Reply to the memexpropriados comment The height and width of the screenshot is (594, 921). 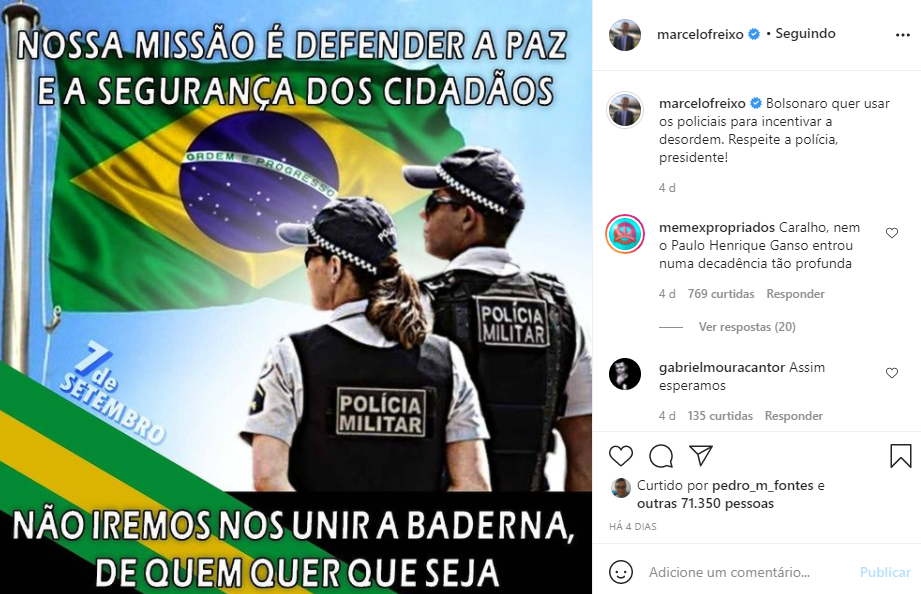point(795,294)
